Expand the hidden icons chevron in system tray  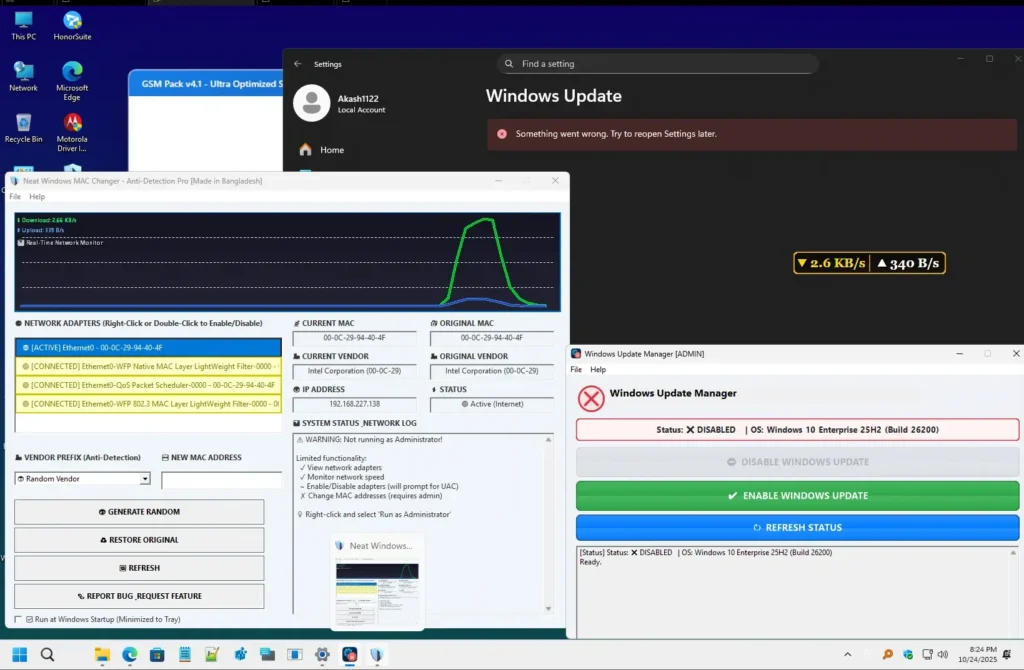[x=848, y=655]
